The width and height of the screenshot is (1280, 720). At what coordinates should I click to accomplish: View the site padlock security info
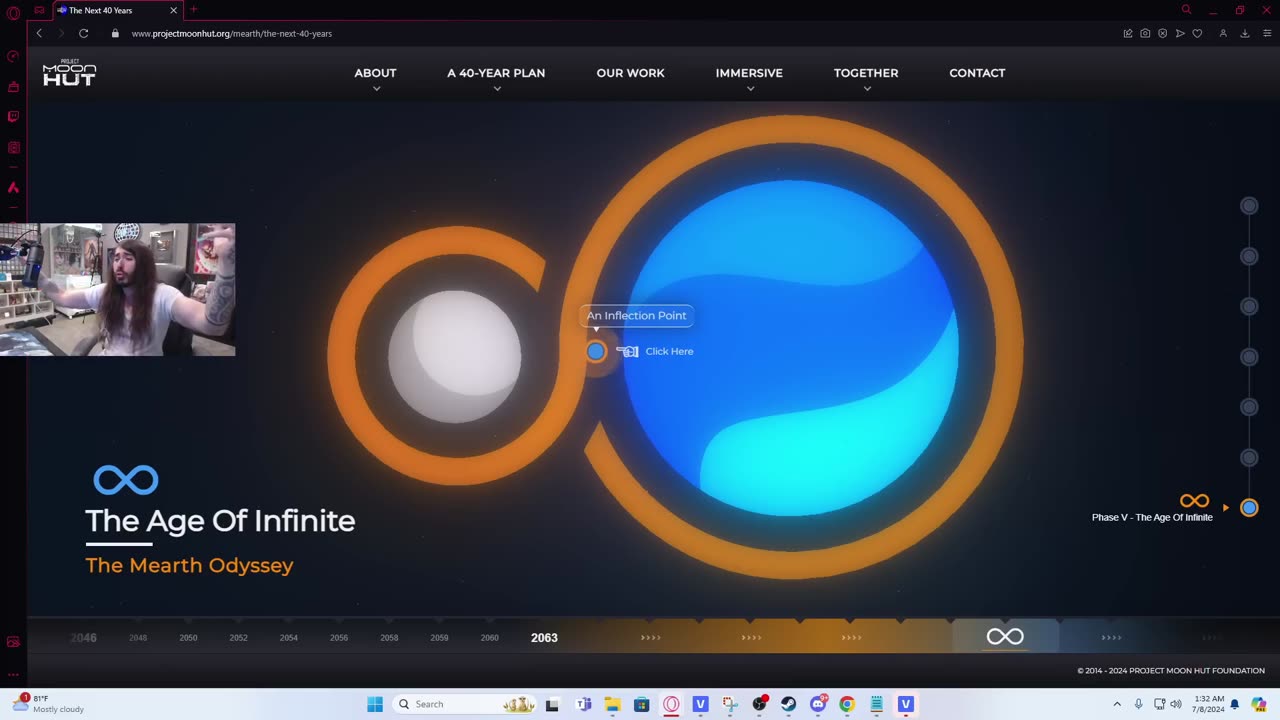point(116,33)
